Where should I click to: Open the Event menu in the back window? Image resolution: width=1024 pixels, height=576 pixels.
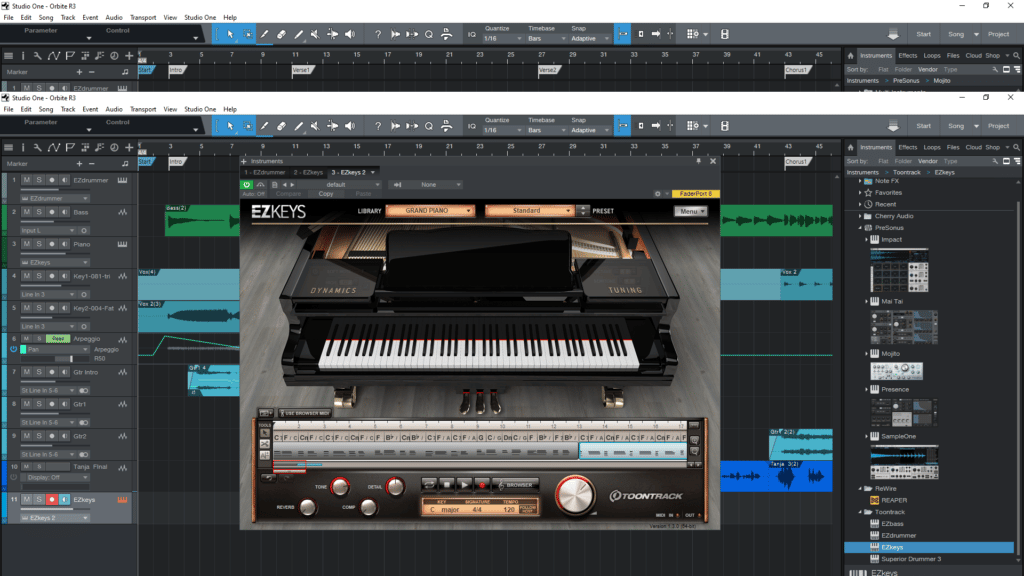90,18
